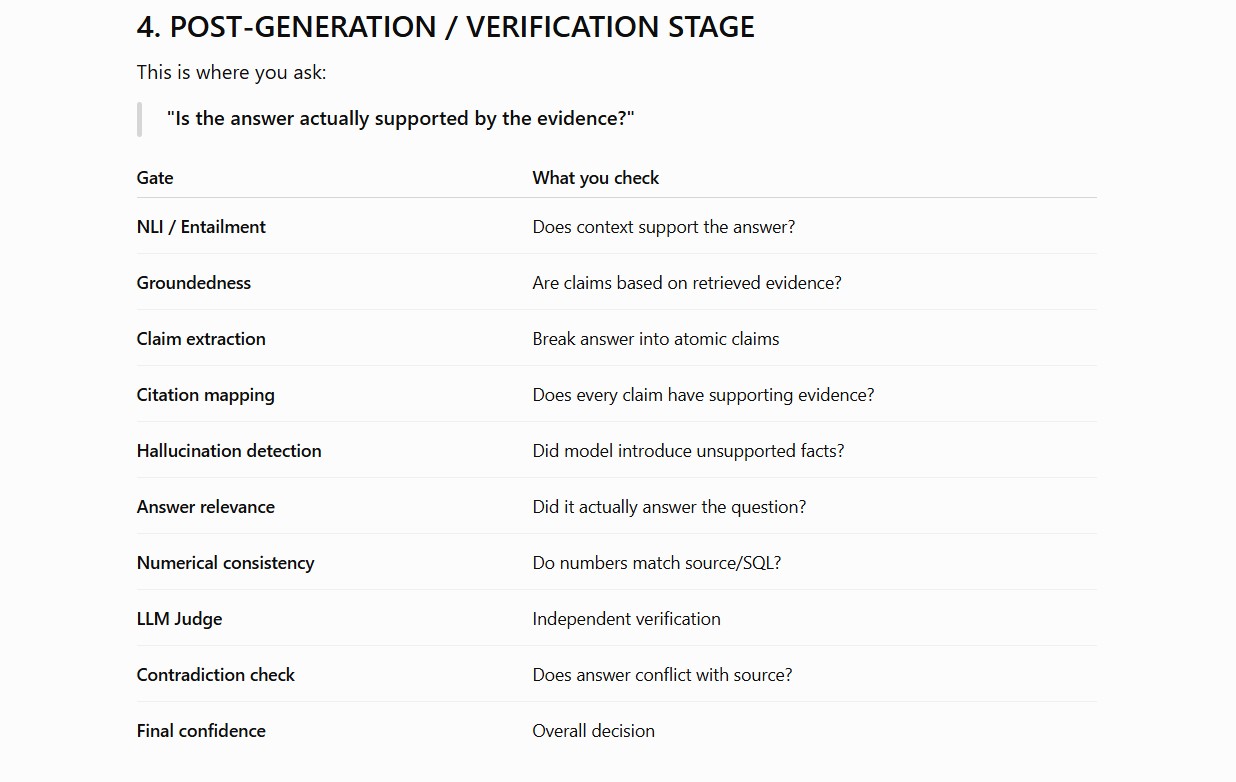1236x782 pixels.
Task: Click the Post-Generation / Verification Stage heading
Action: [x=446, y=27]
